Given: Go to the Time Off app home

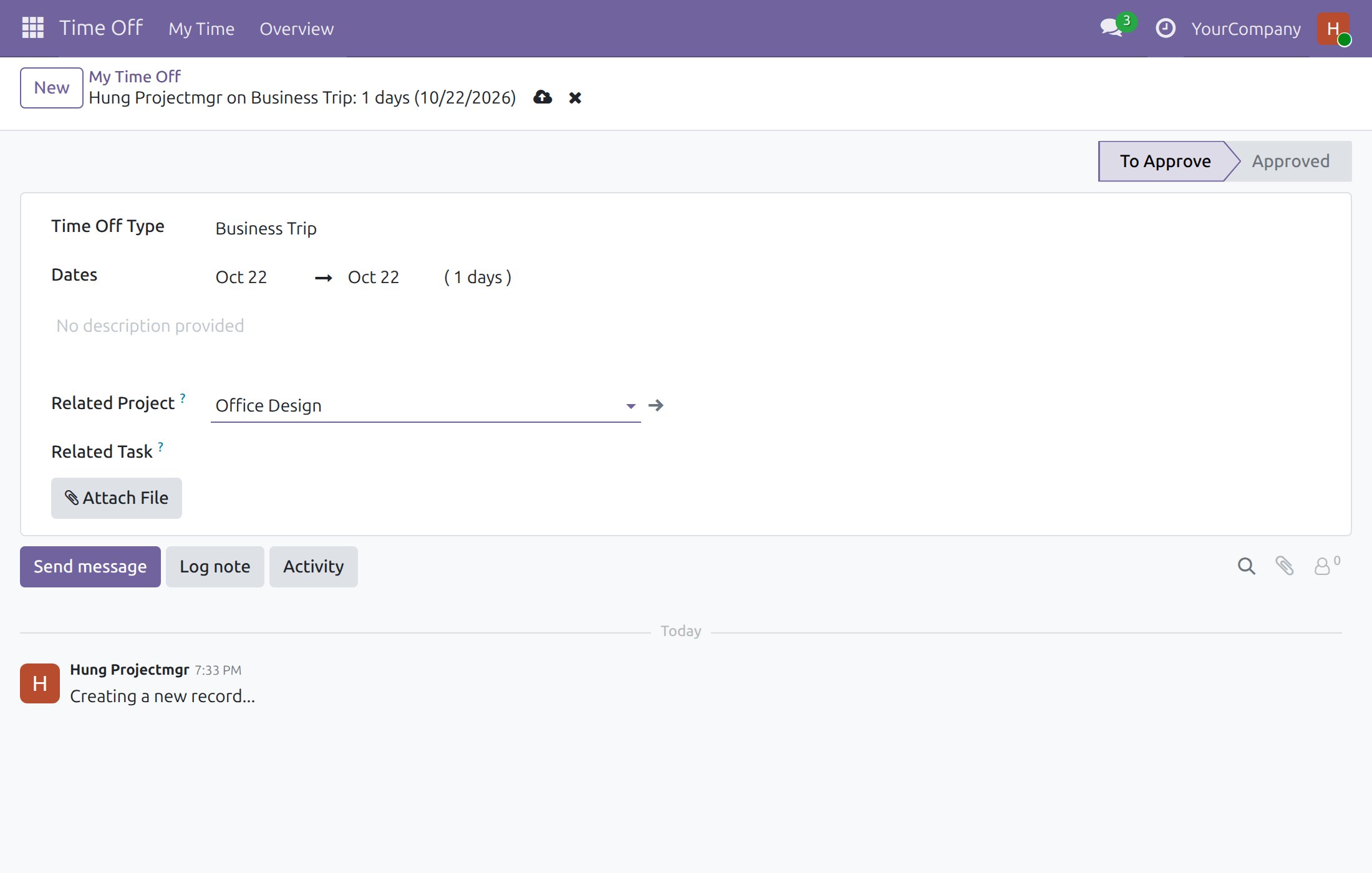Looking at the screenshot, I should [x=101, y=28].
